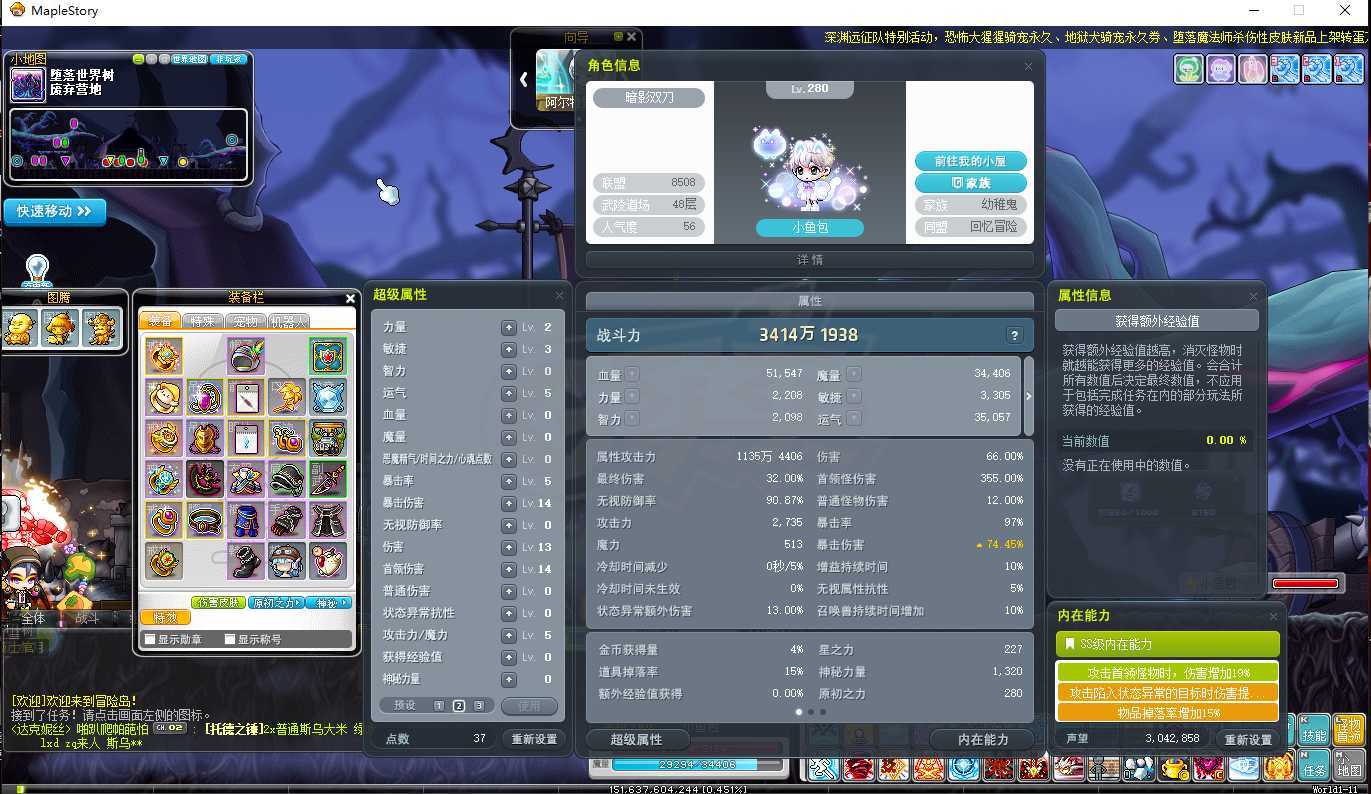Switch to the Equipment (装备) tab
The image size is (1371, 794).
click(160, 320)
